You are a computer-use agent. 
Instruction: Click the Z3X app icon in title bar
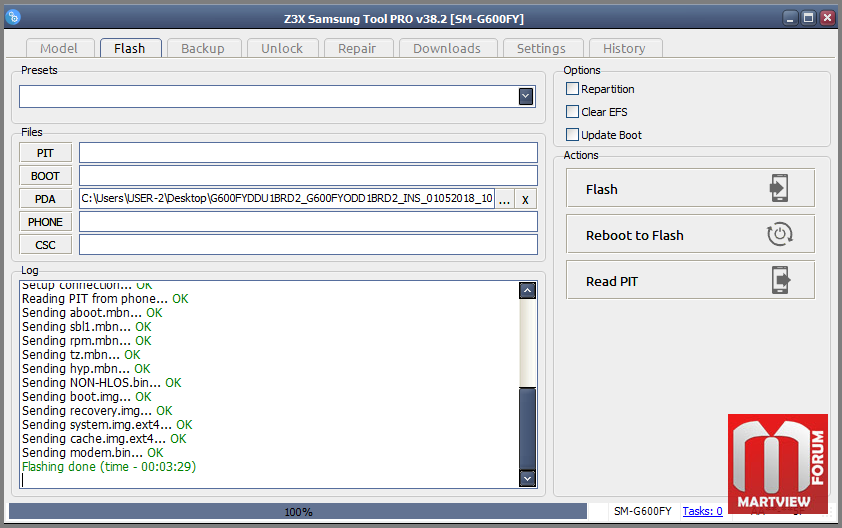point(13,18)
